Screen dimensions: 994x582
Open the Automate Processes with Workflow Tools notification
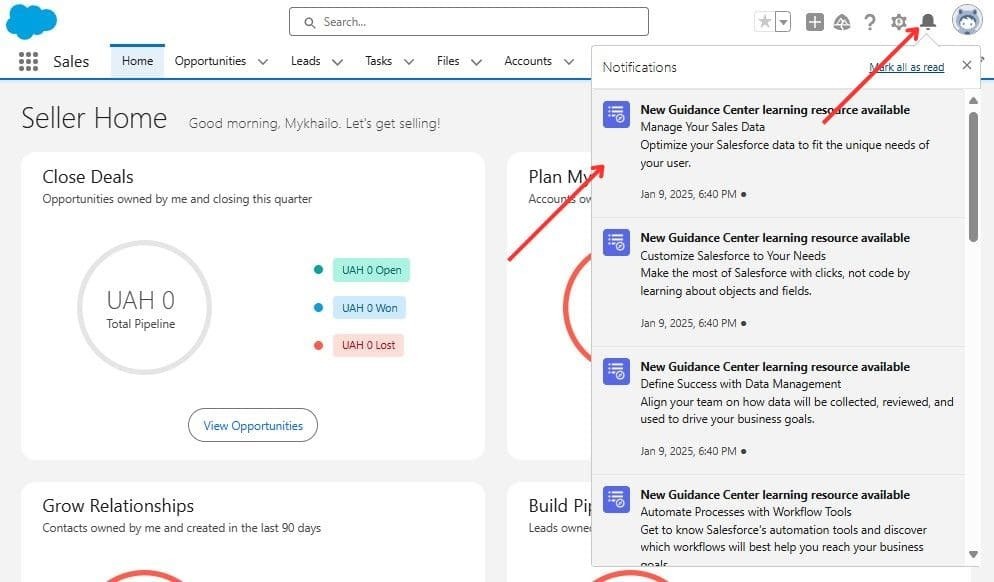click(x=778, y=521)
